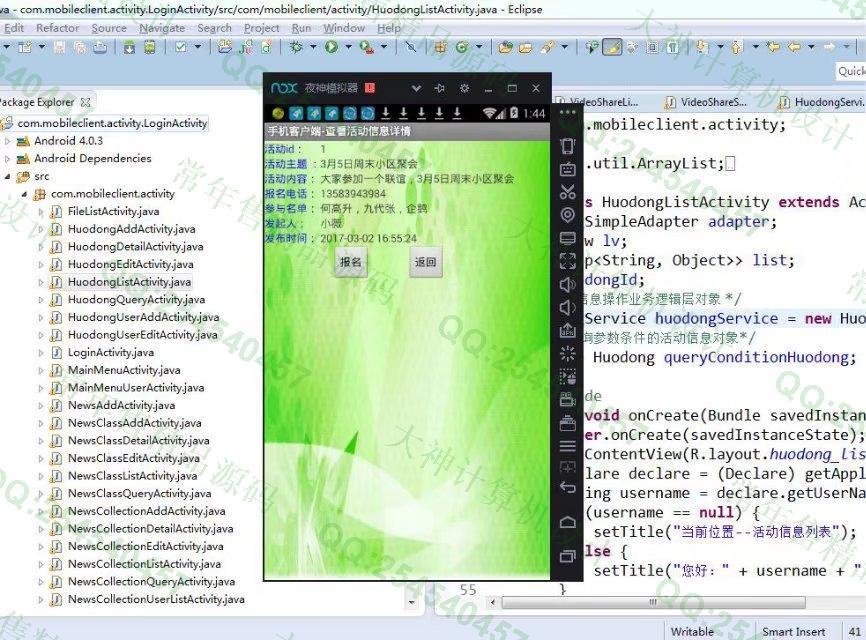Open the Nox title bar dropdown chevron
The width and height of the screenshot is (866, 640).
point(416,88)
